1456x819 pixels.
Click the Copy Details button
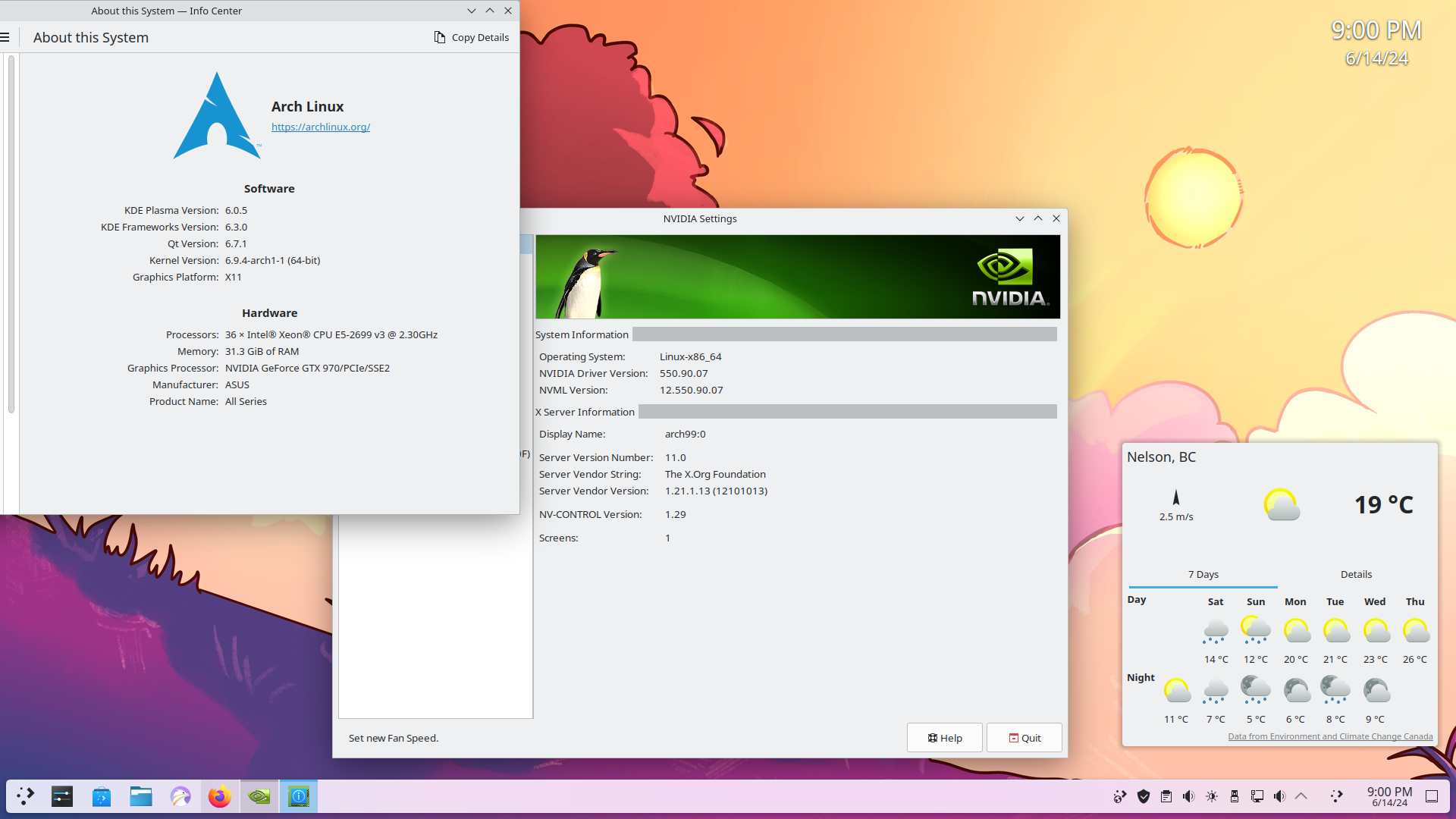(471, 37)
